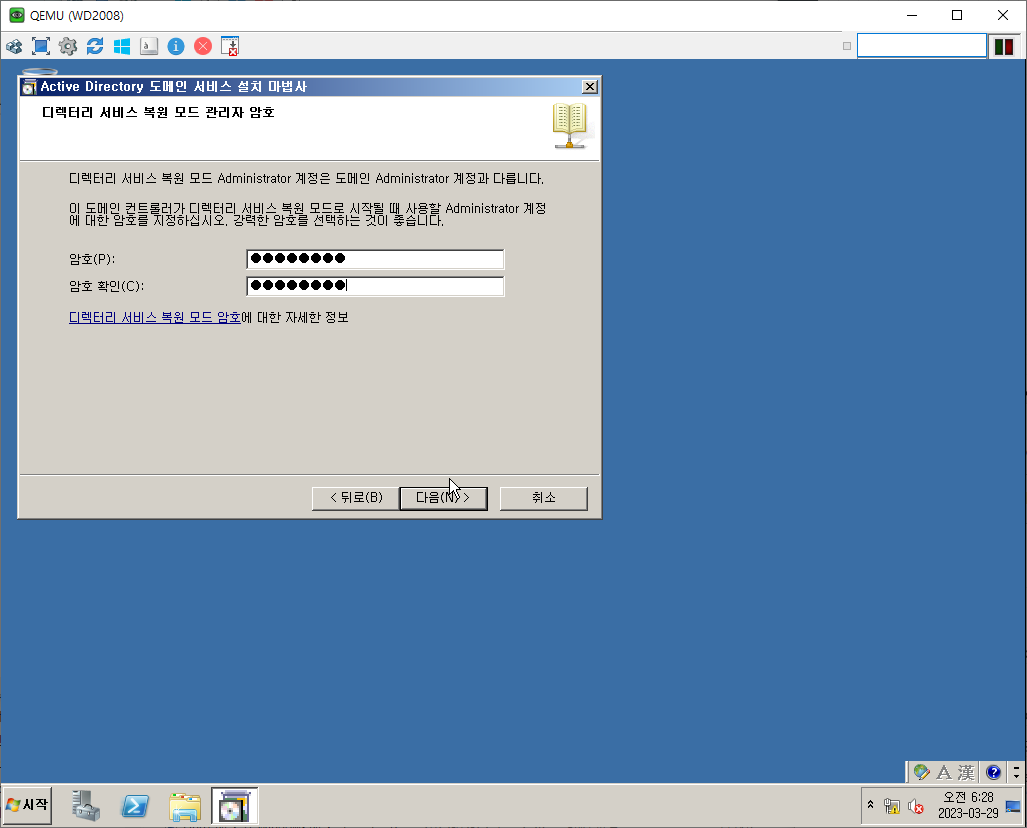Select the AD wizard taskbar button

coord(234,805)
